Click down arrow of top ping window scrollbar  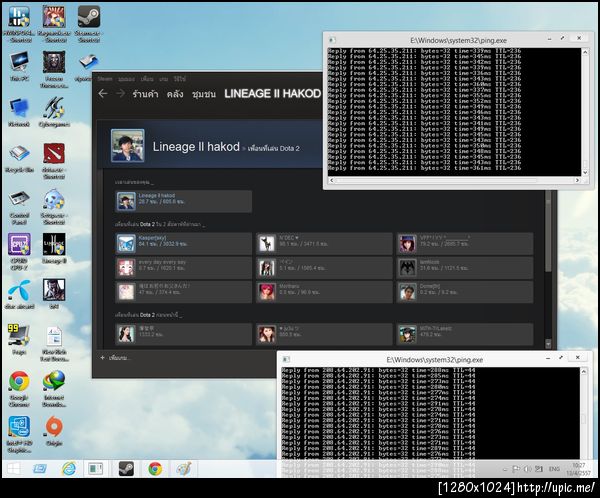pyautogui.click(x=585, y=172)
